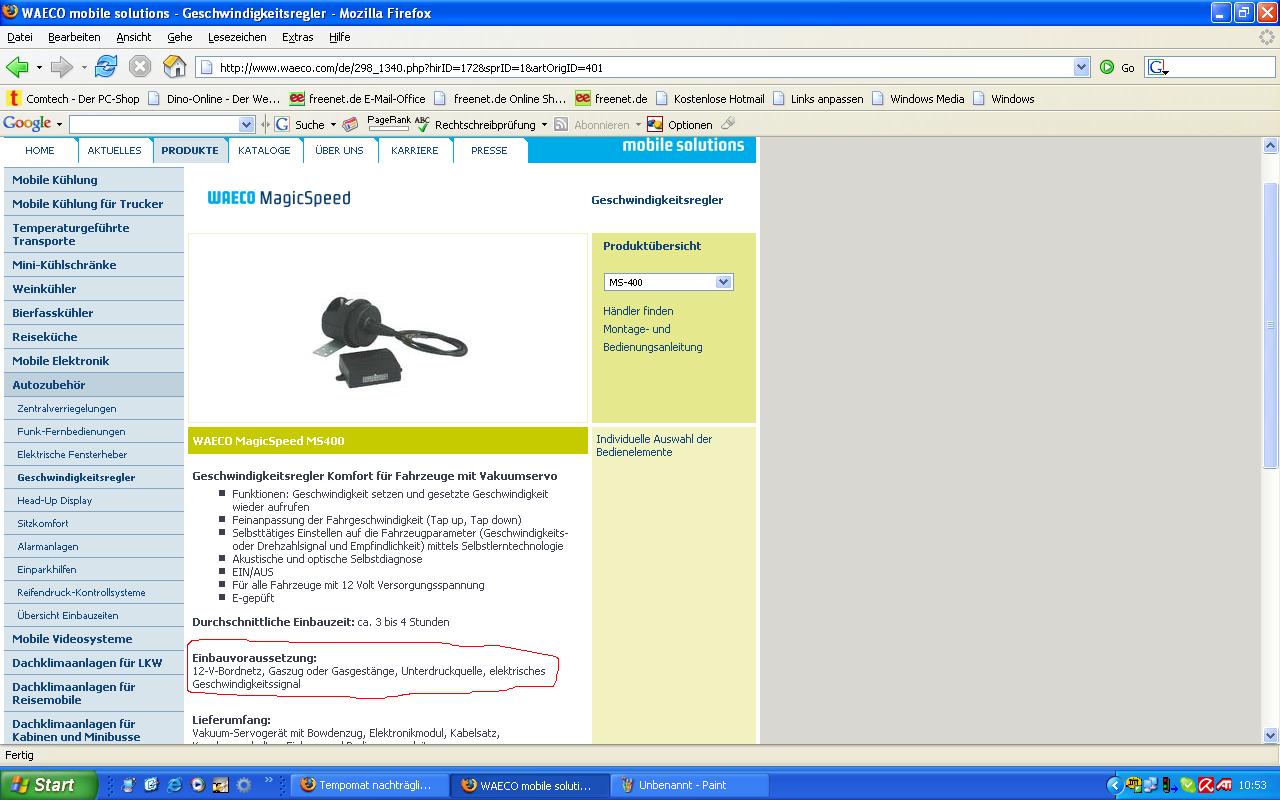Reload the page with the refresh icon

(x=106, y=67)
